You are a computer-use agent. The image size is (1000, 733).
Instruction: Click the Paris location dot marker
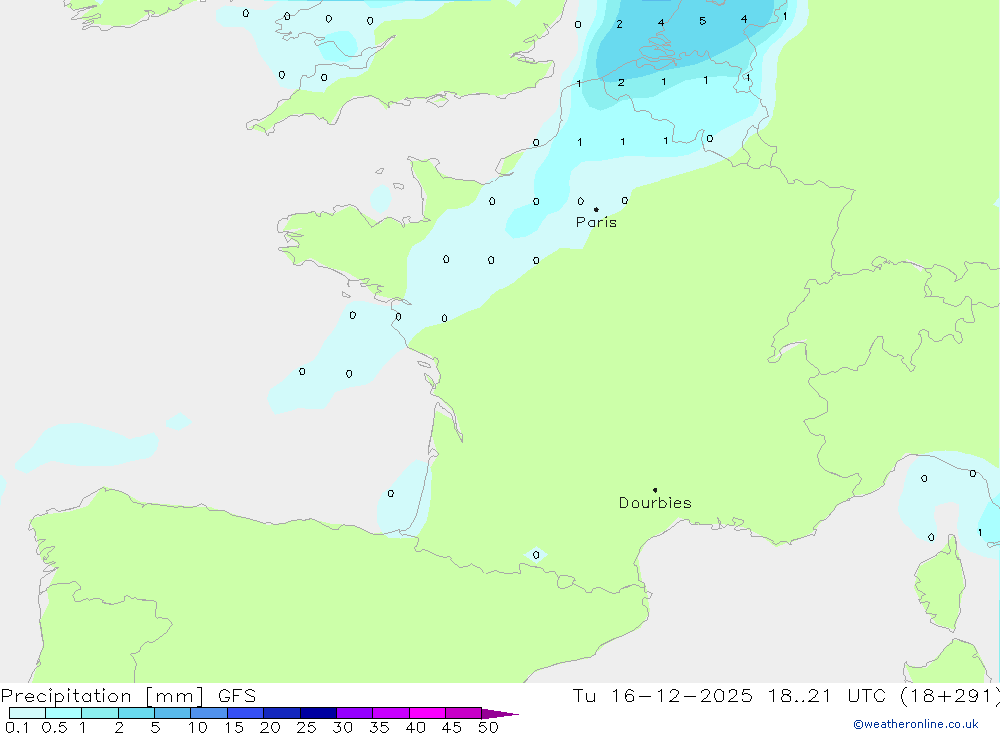596,209
